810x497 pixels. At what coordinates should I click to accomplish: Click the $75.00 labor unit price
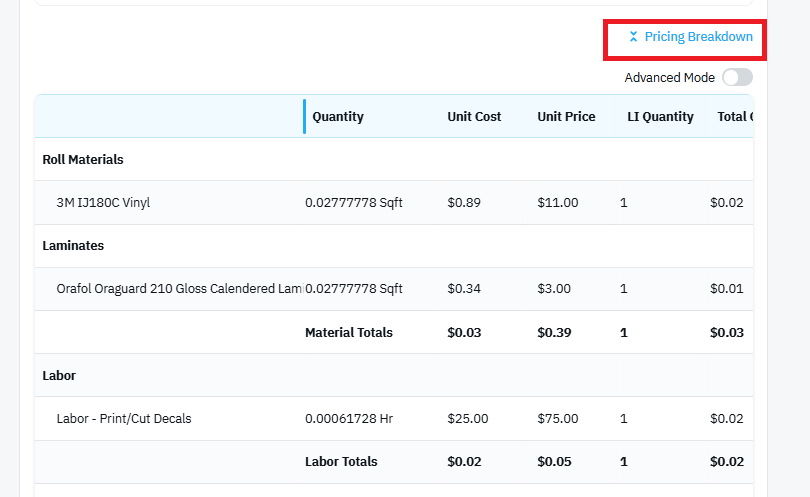[557, 418]
